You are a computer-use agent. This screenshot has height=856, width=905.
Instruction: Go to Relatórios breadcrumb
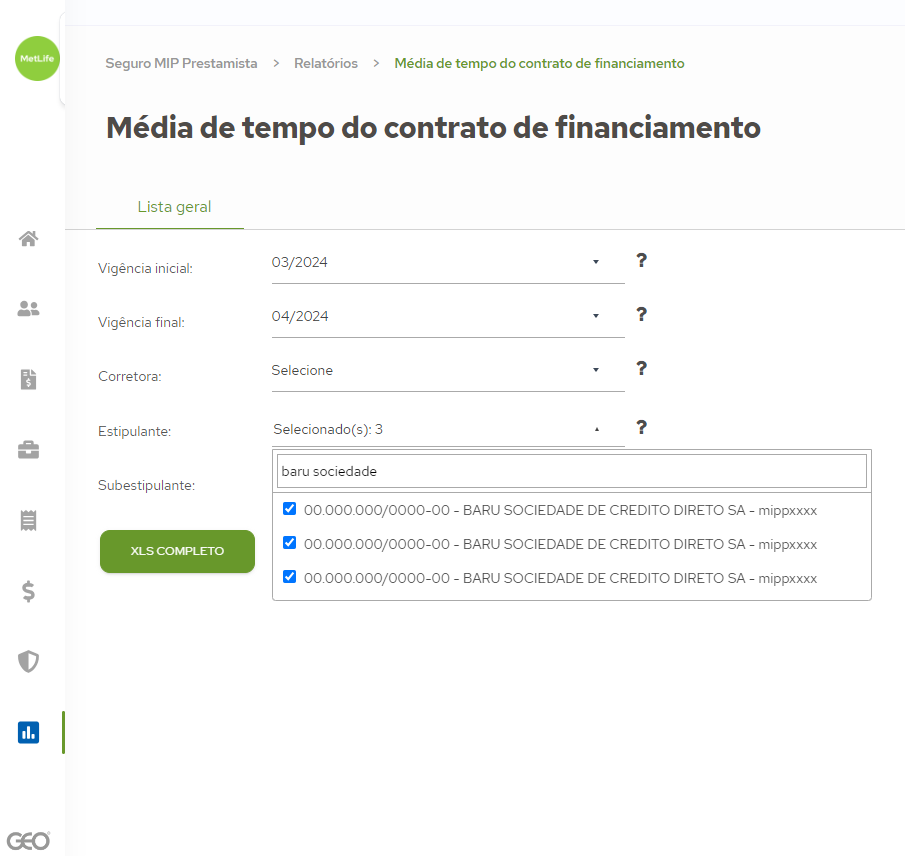(x=326, y=63)
